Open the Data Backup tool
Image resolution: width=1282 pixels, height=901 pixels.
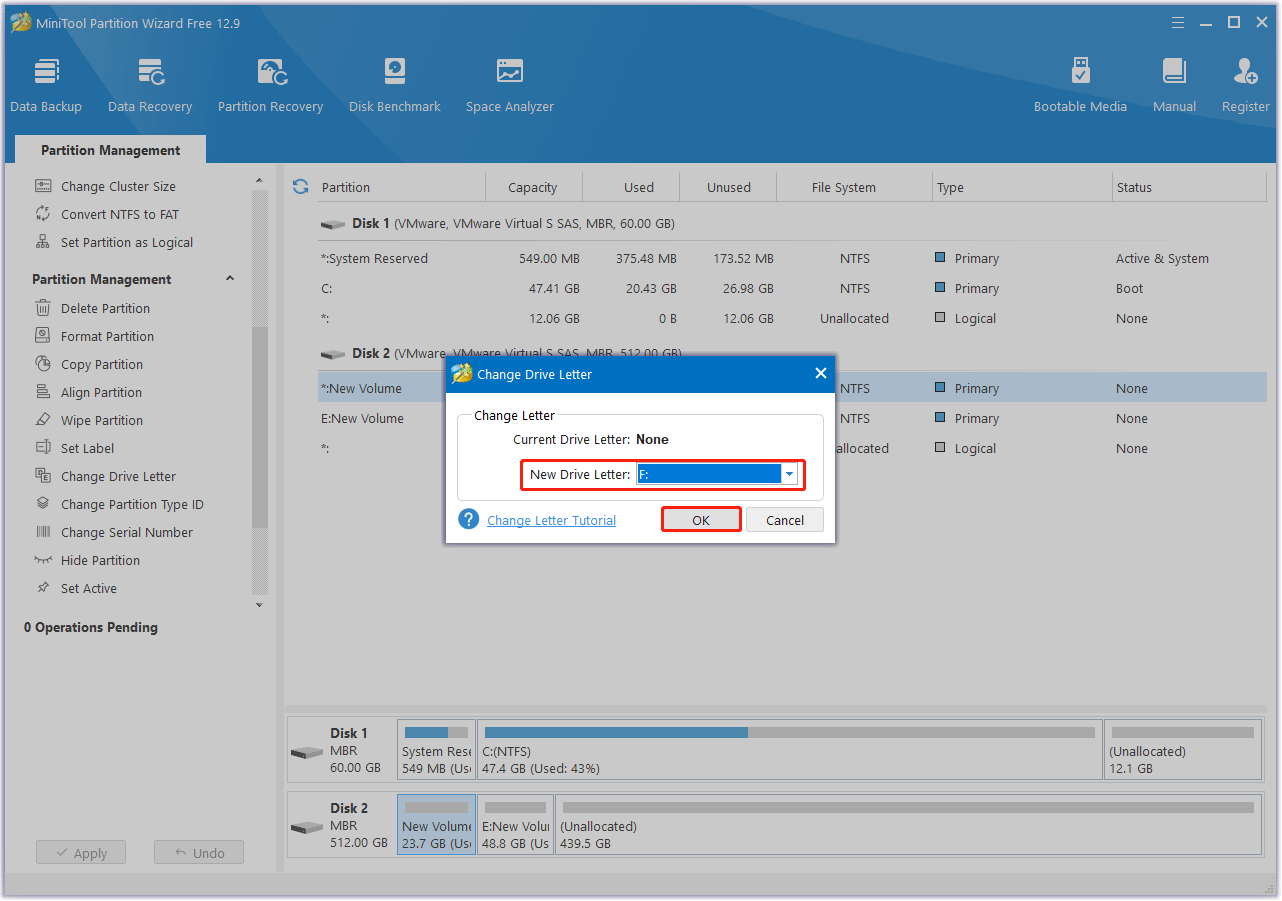(46, 85)
